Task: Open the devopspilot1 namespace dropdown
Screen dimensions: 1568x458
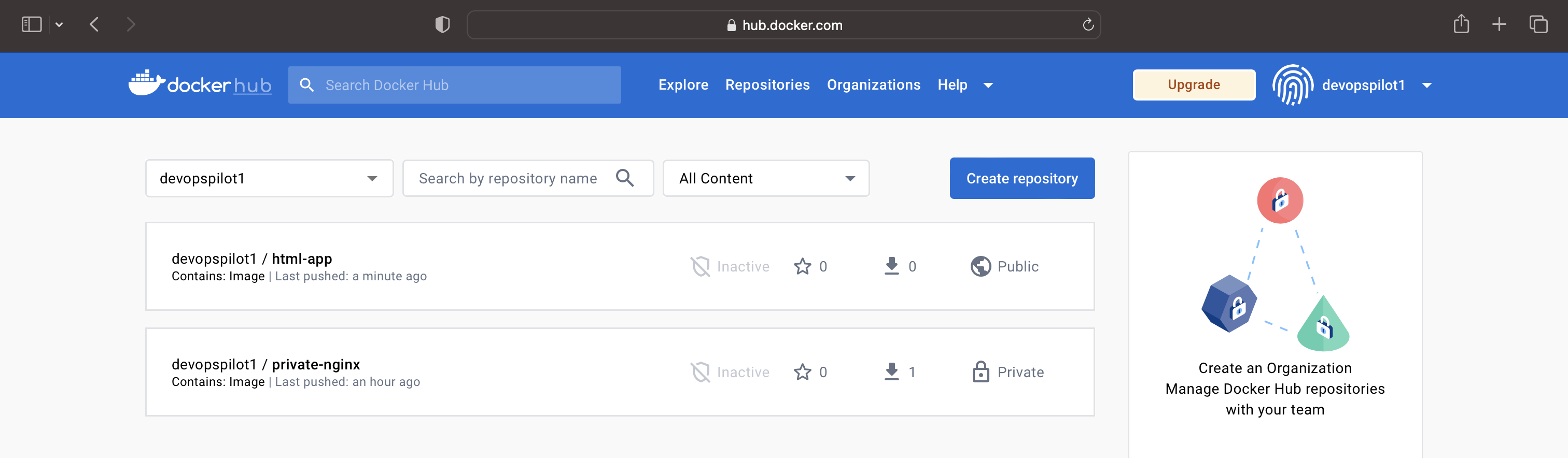Action: point(269,178)
